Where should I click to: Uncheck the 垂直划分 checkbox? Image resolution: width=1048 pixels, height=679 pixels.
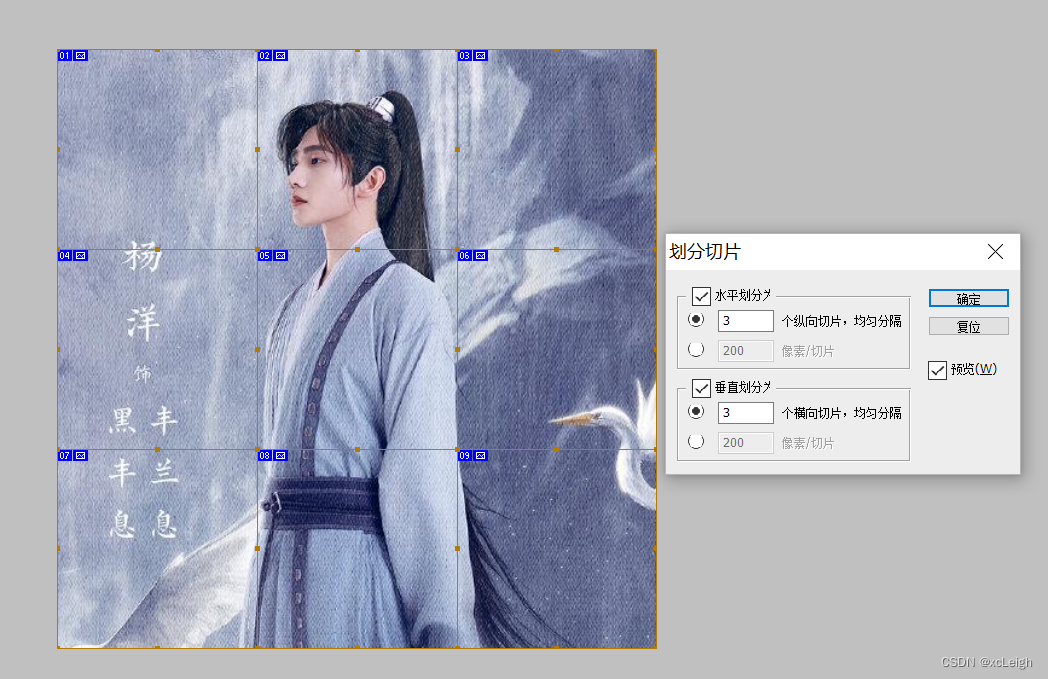tap(701, 388)
